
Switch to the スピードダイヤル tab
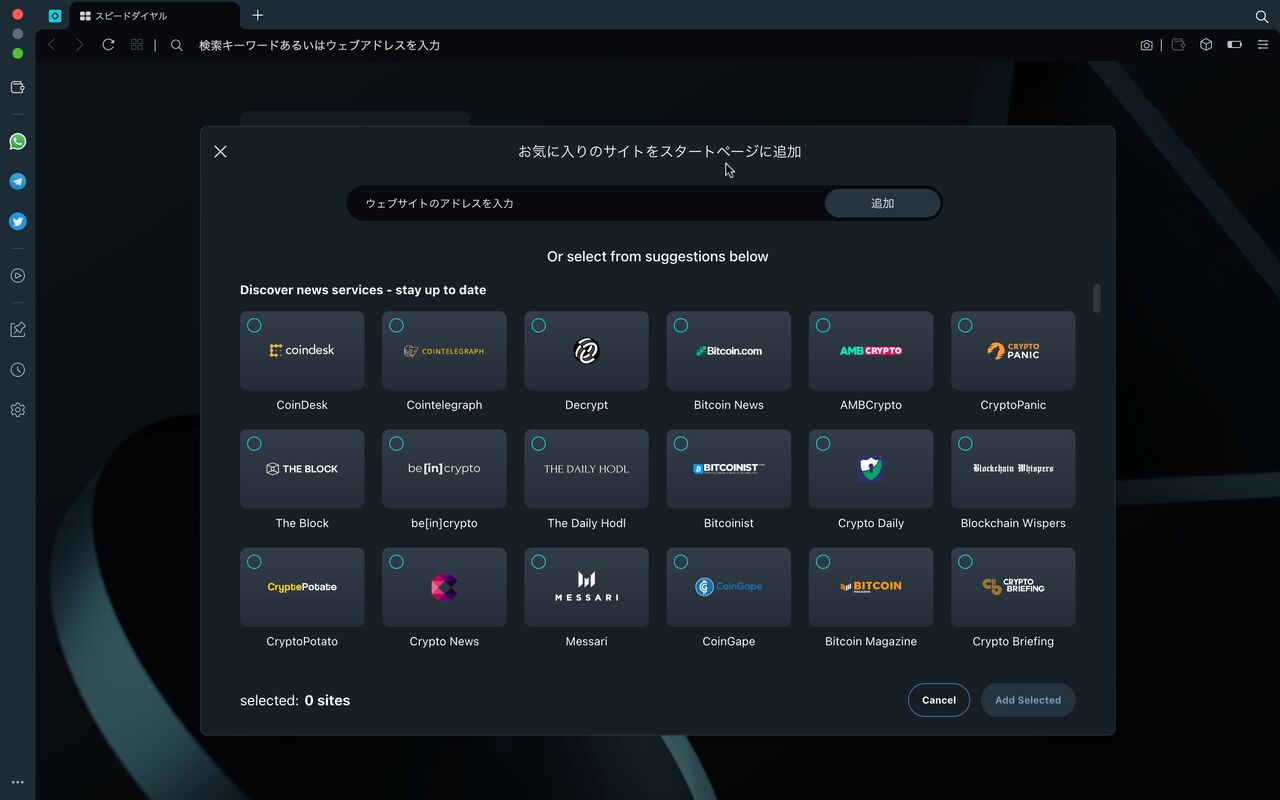pos(154,16)
